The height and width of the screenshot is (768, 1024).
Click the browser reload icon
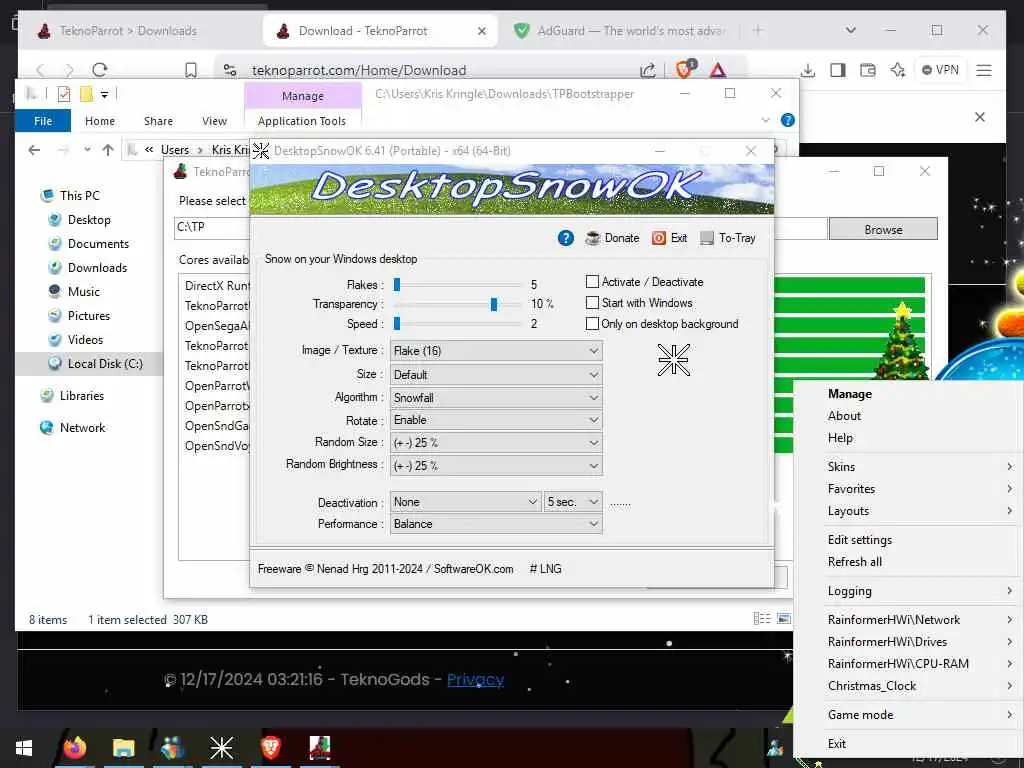click(x=99, y=70)
